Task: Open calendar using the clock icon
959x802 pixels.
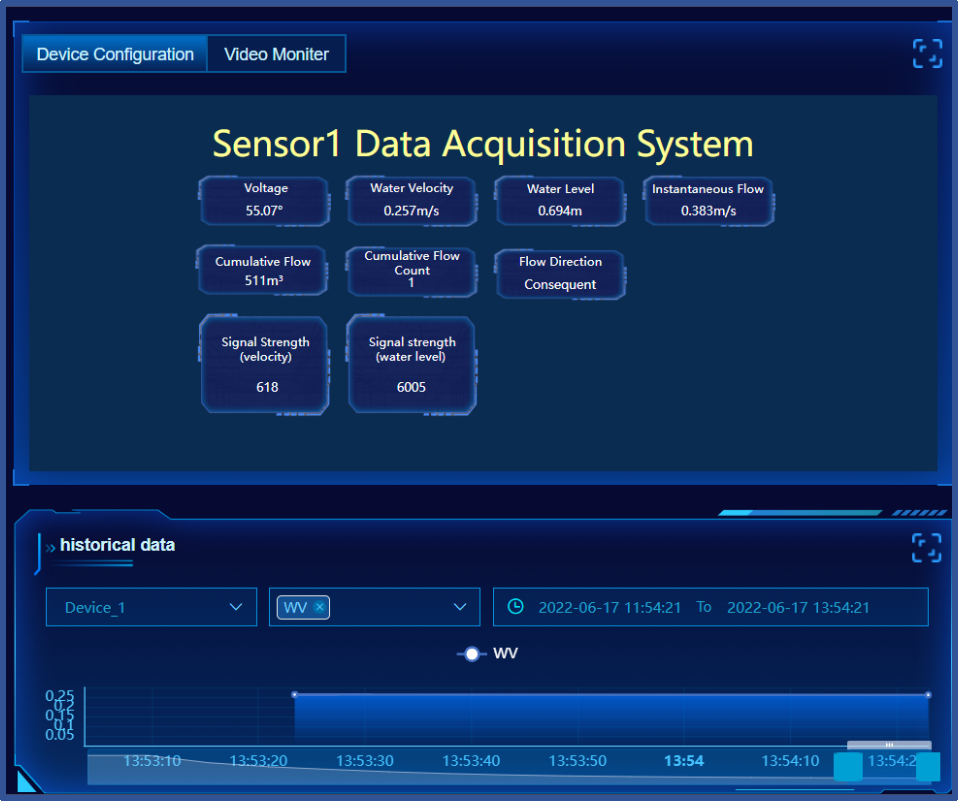Action: click(x=515, y=606)
